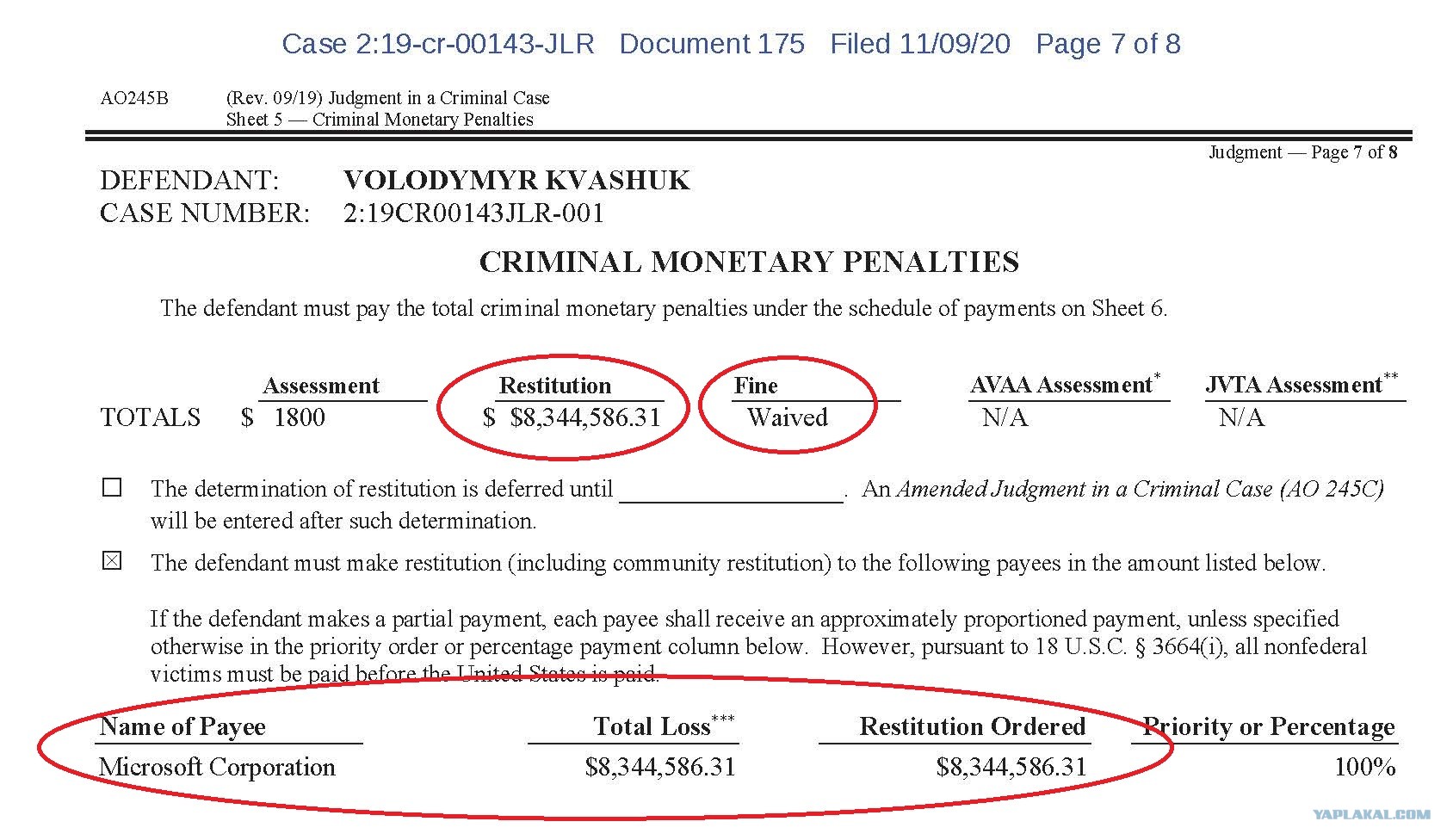Viewport: 1453px width, 840px height.
Task: Click the Priority or Percentage header
Action: [x=1269, y=726]
